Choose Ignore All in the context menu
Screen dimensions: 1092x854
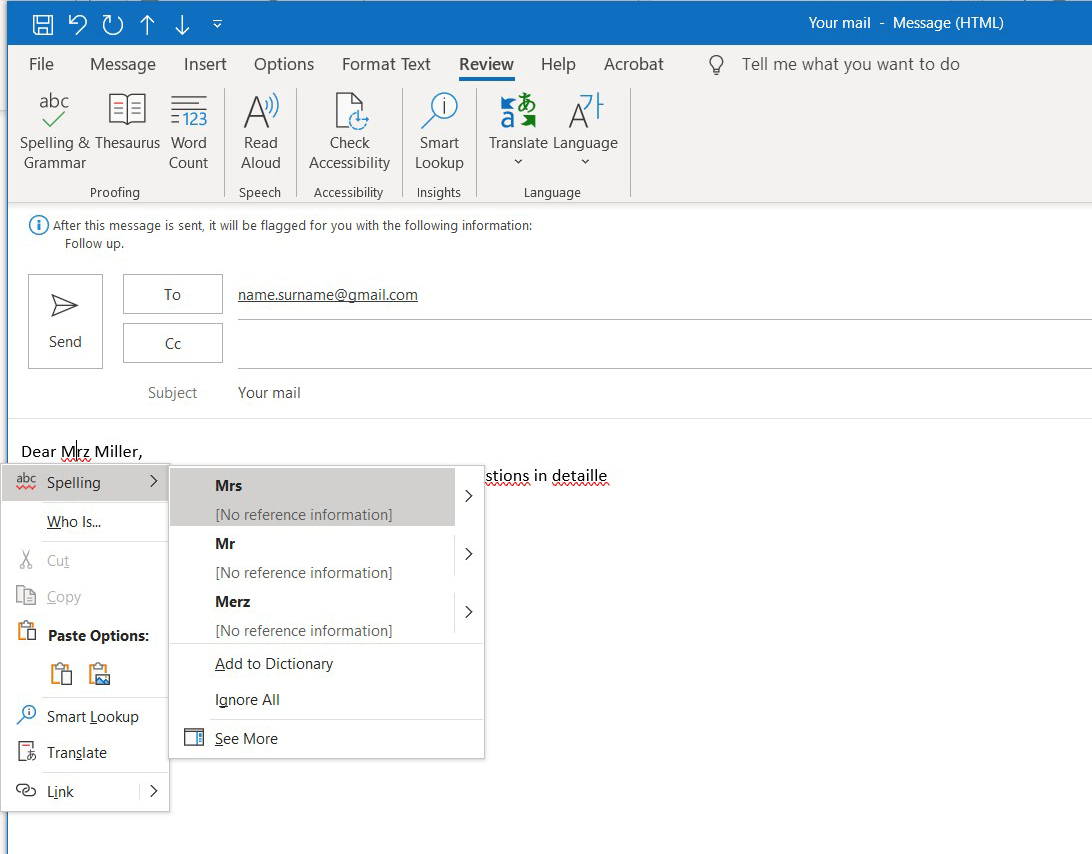246,699
